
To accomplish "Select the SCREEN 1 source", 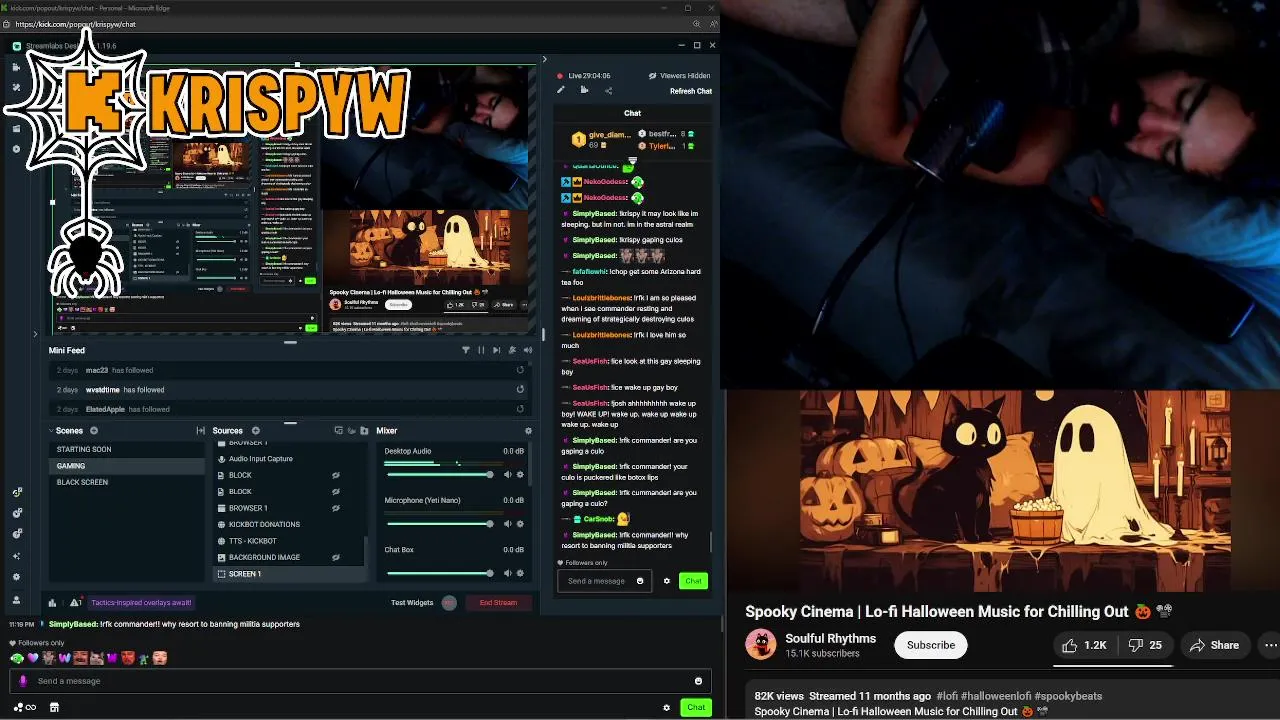I will point(289,574).
